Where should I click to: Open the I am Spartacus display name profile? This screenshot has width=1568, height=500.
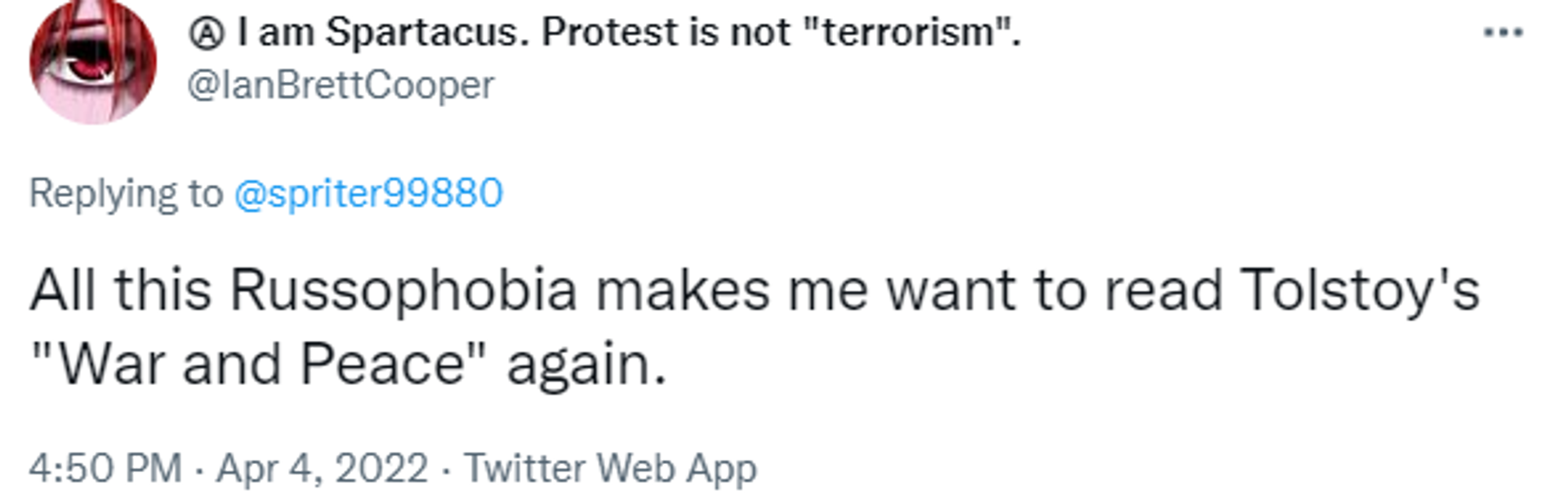coord(604,33)
